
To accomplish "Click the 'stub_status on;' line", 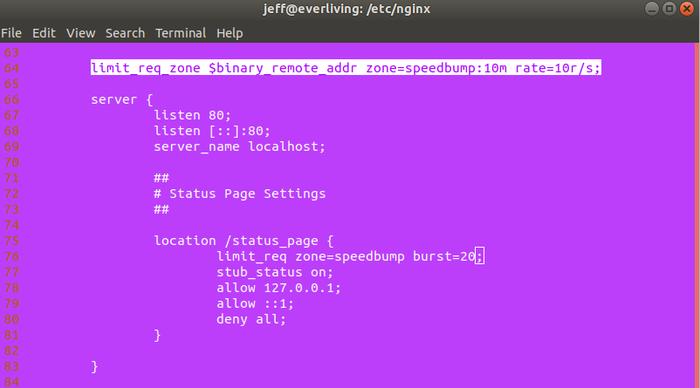I will coord(275,272).
